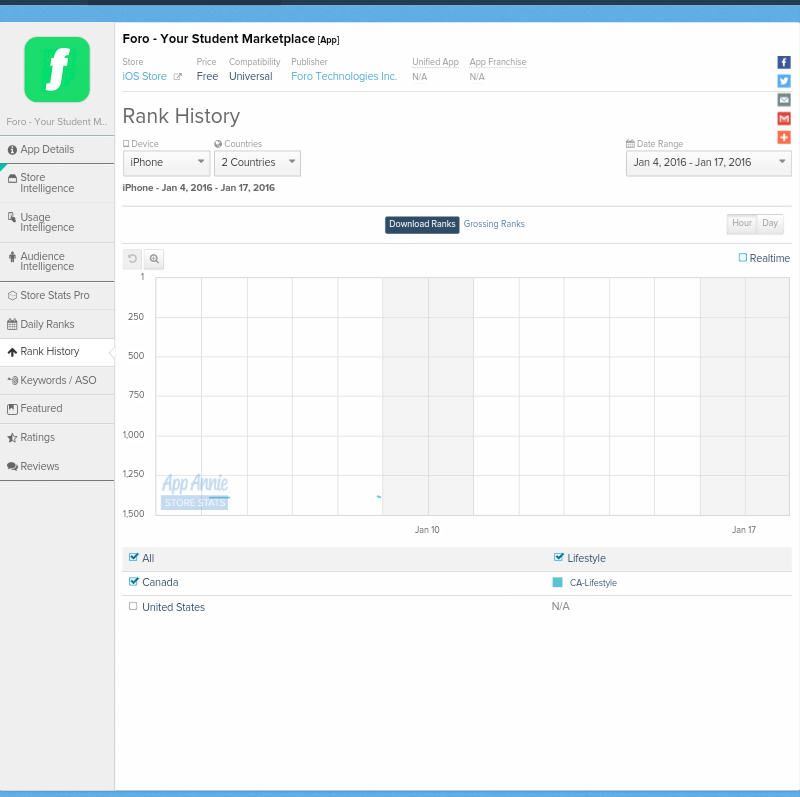Open iOS Store link
Screen dimensions: 800x797
tap(144, 77)
